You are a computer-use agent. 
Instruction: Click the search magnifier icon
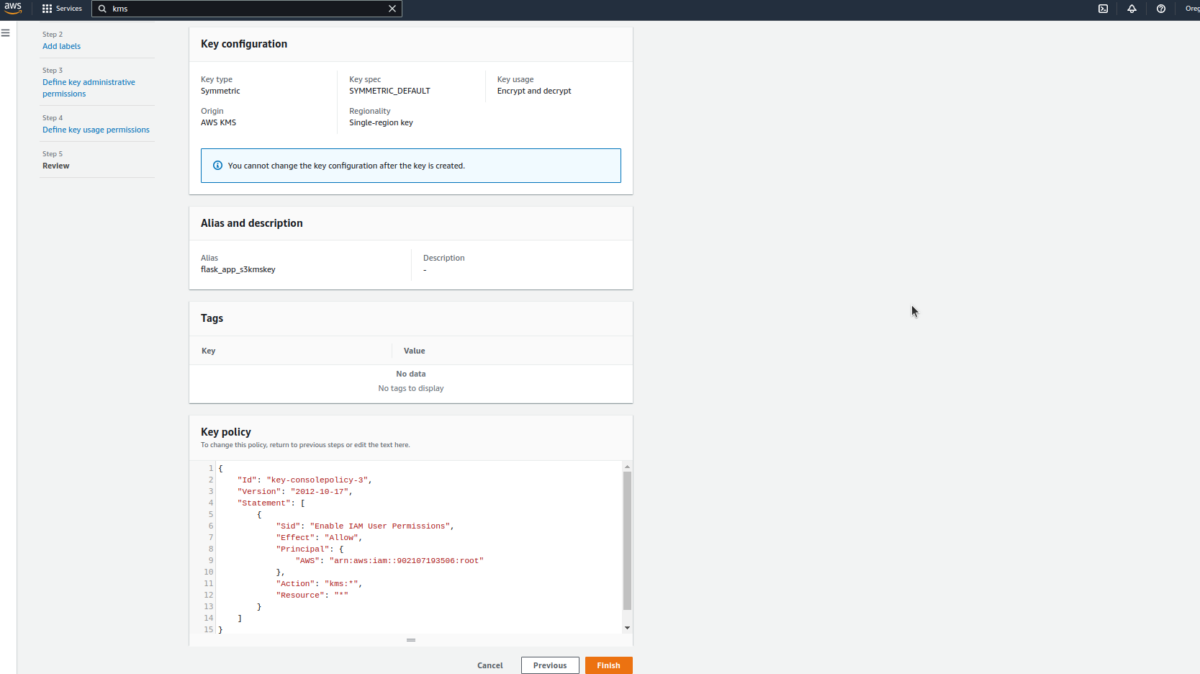point(102,8)
